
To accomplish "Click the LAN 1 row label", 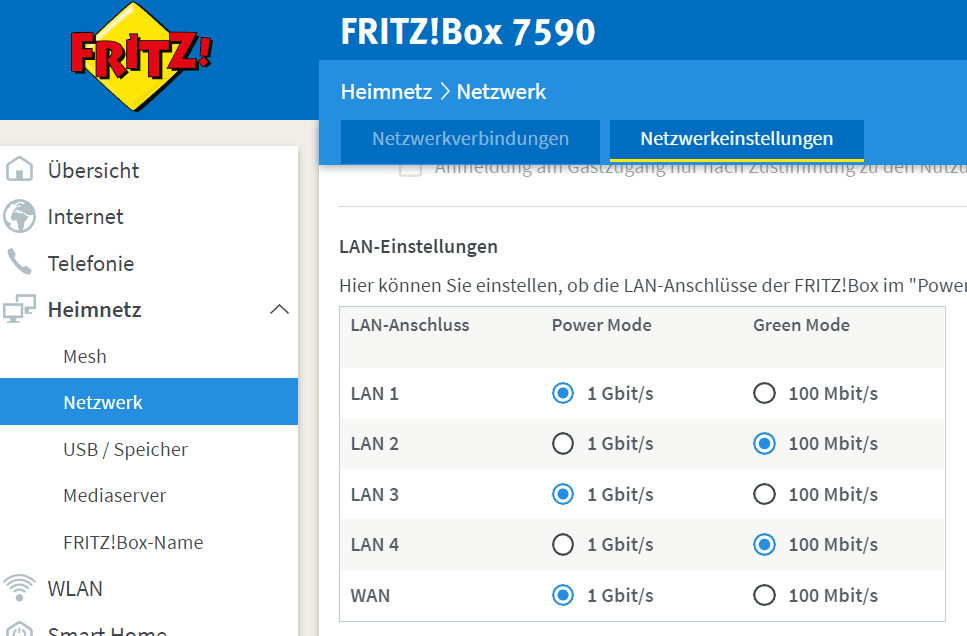I will coord(374,394).
